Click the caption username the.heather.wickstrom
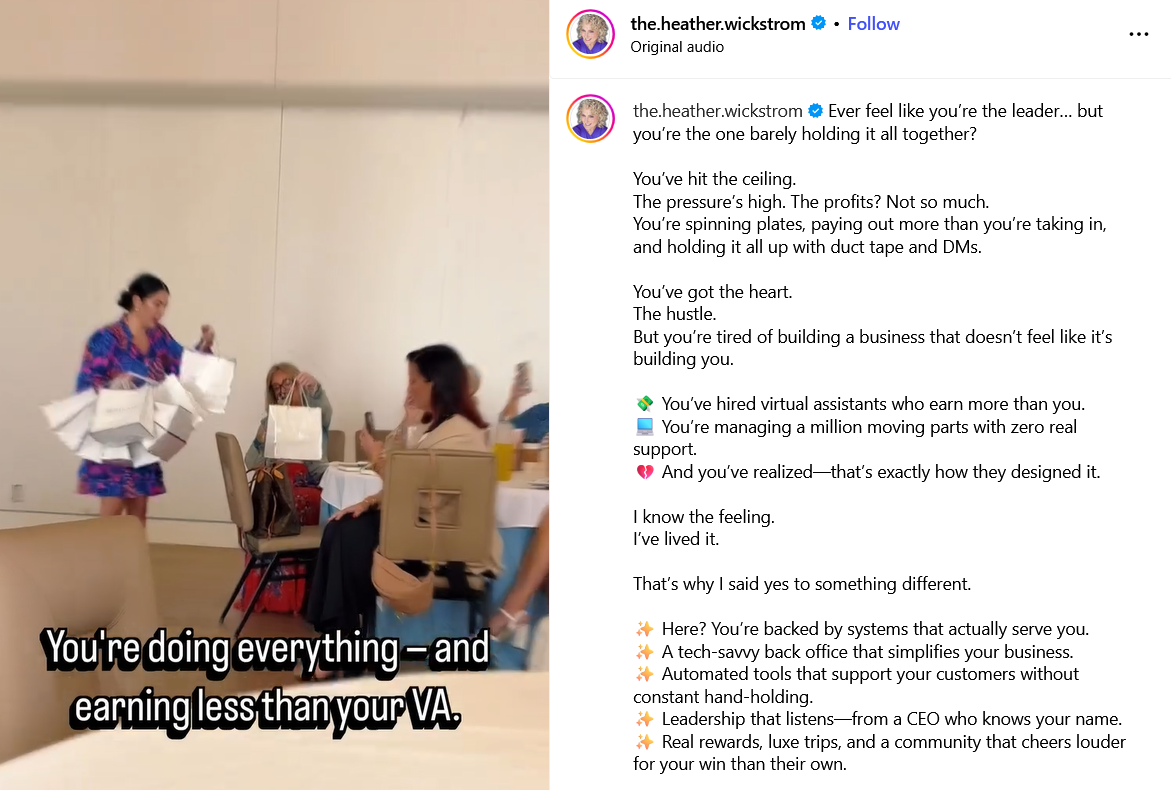1171x790 pixels. [718, 111]
